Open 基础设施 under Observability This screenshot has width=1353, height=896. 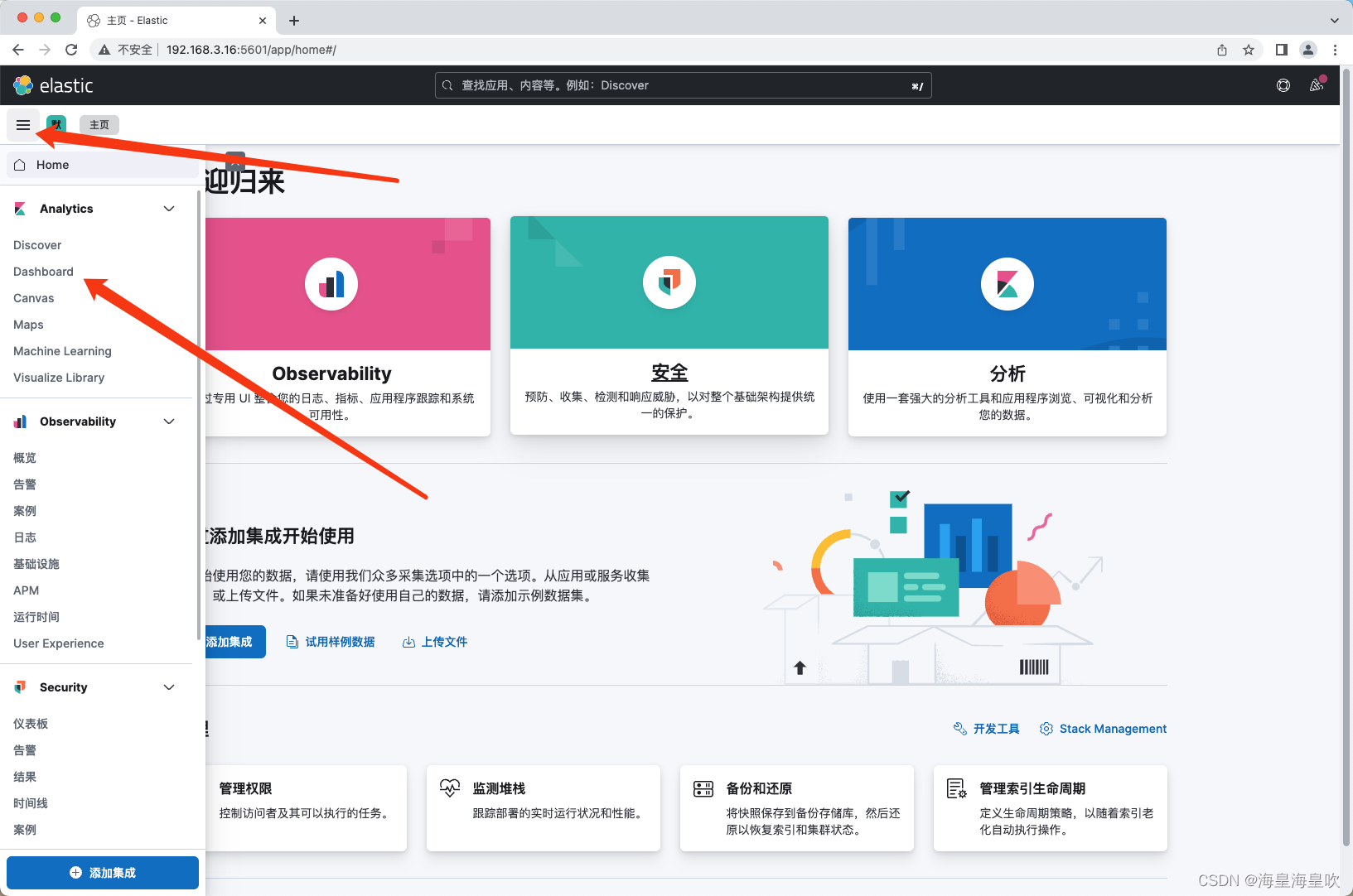click(x=36, y=564)
